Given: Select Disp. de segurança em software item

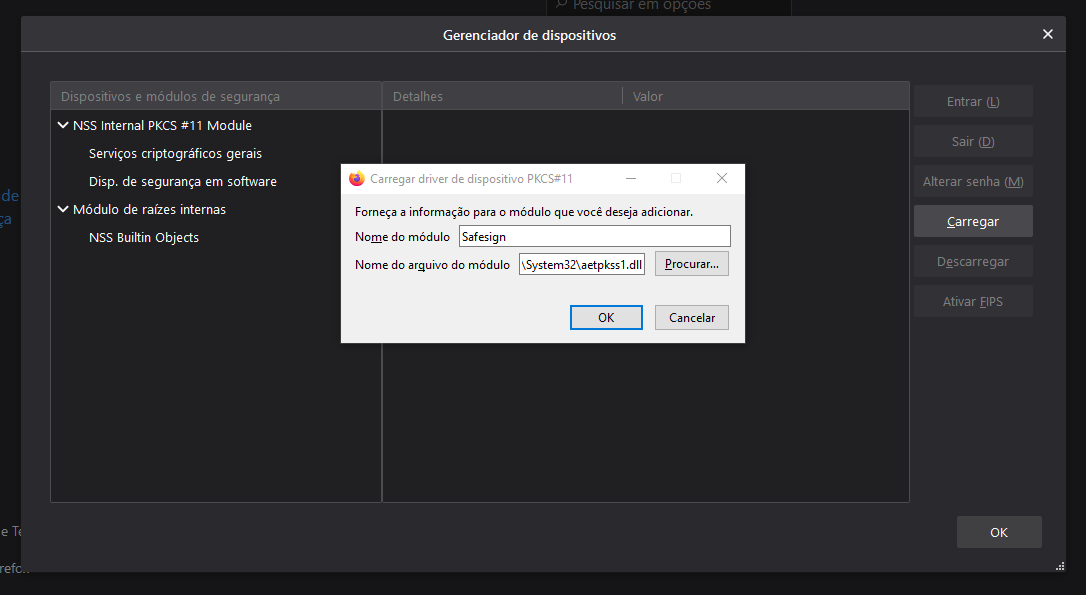Looking at the screenshot, I should (x=182, y=181).
